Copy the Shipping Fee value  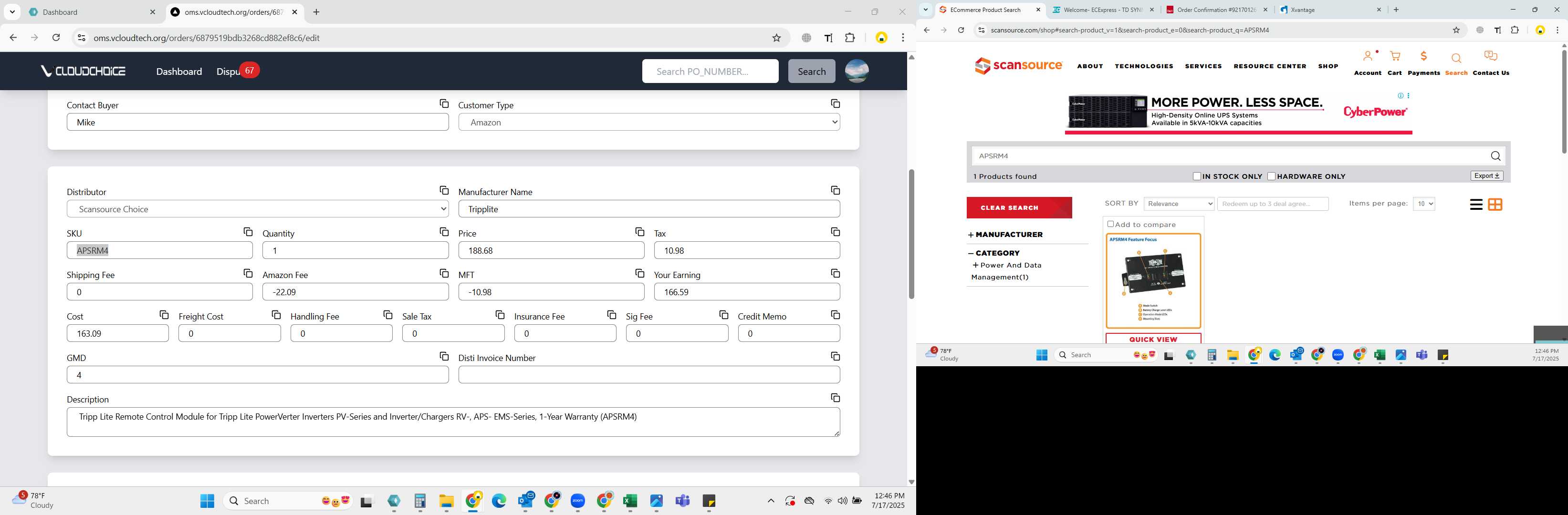coord(248,273)
